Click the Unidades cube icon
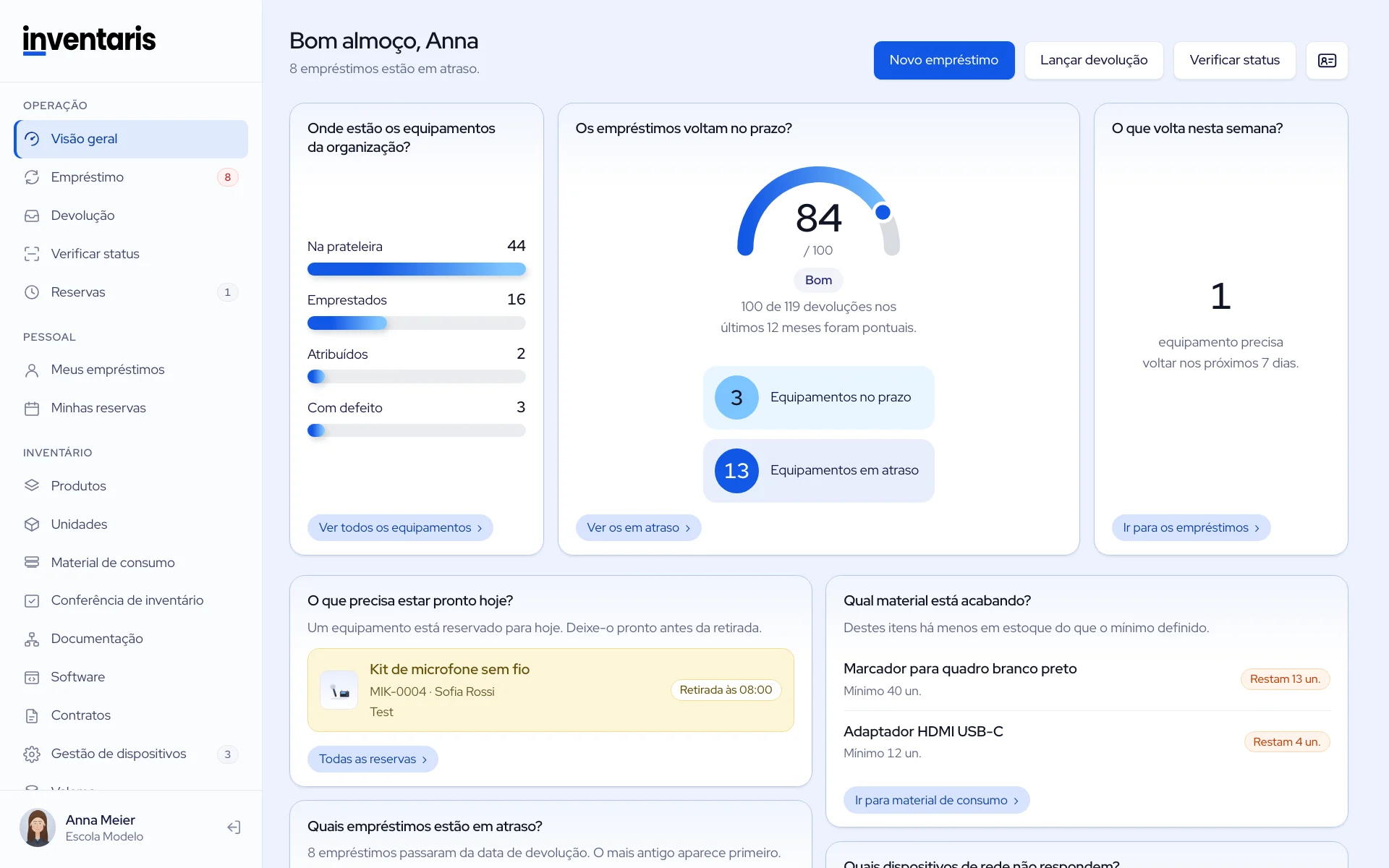 [x=32, y=524]
